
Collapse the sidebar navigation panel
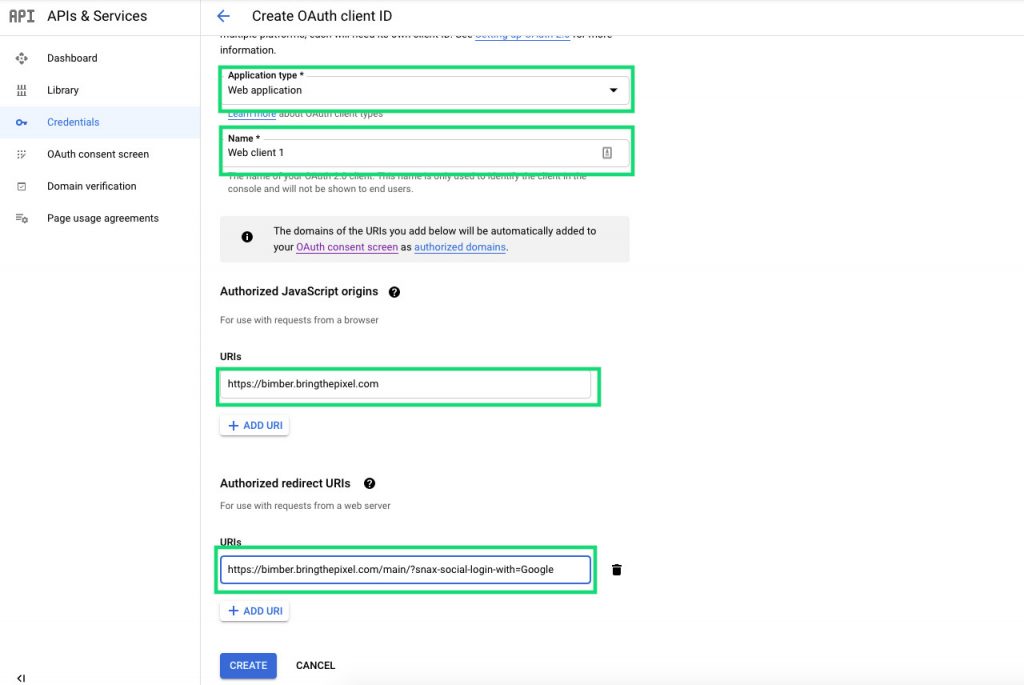(21, 678)
